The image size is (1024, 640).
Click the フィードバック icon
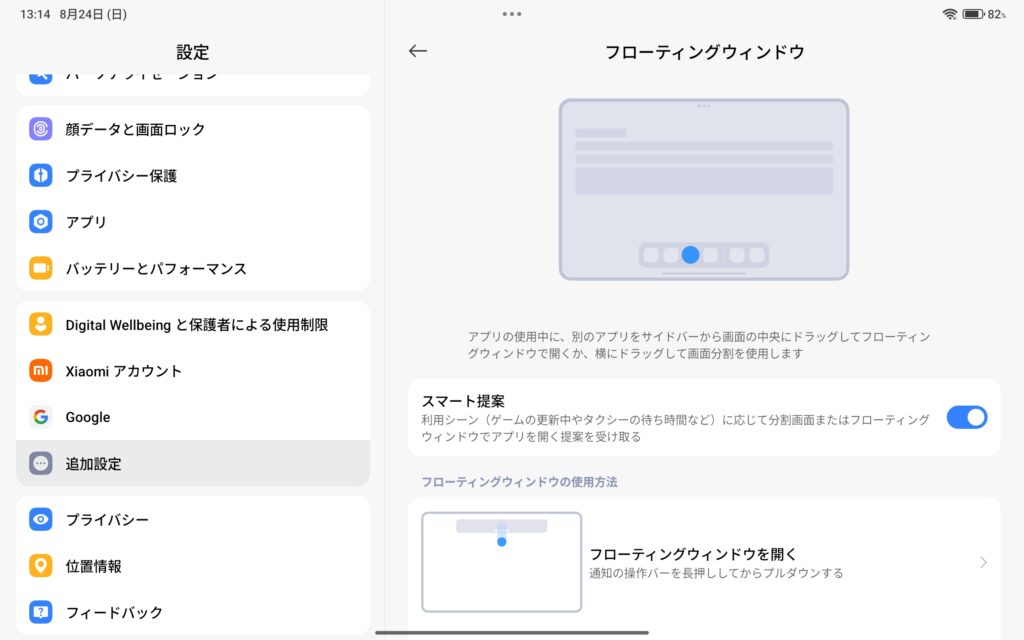40,612
